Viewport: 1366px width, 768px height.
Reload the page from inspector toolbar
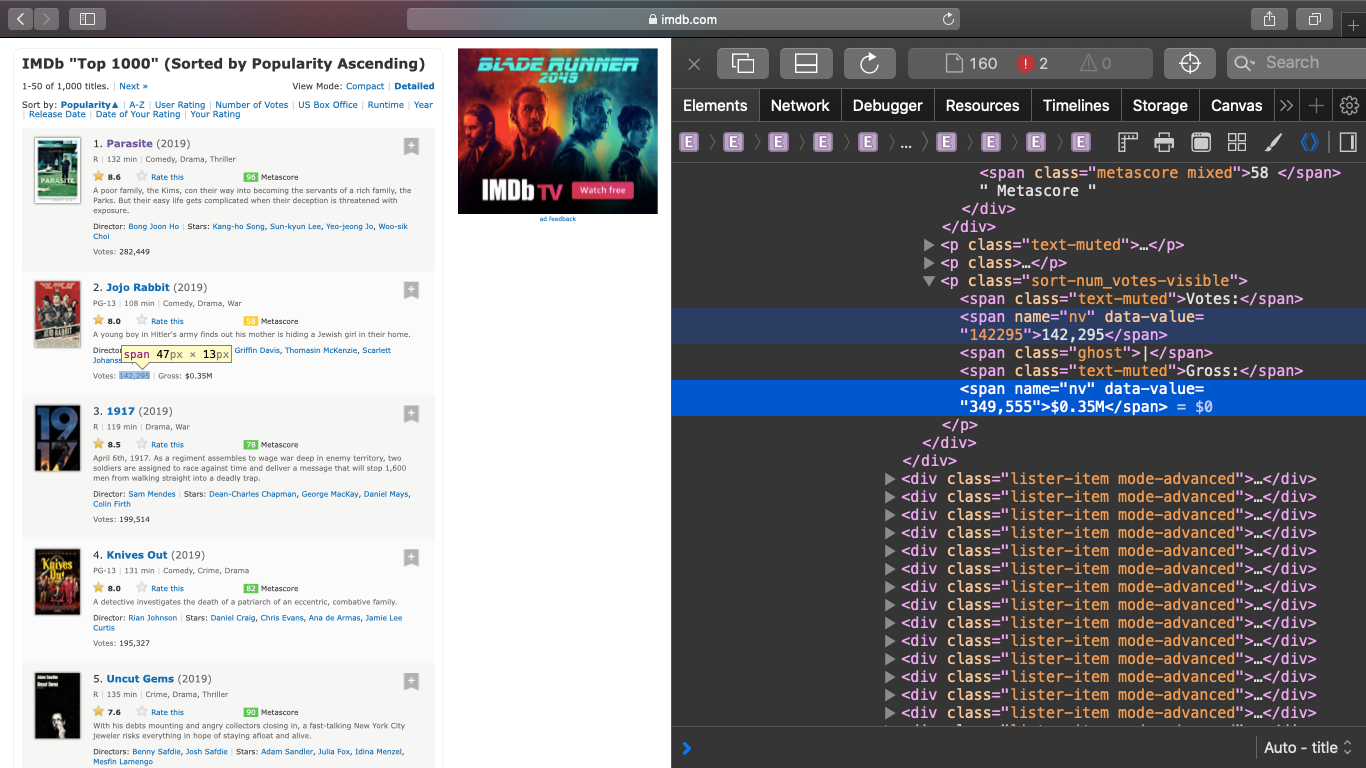pyautogui.click(x=869, y=63)
